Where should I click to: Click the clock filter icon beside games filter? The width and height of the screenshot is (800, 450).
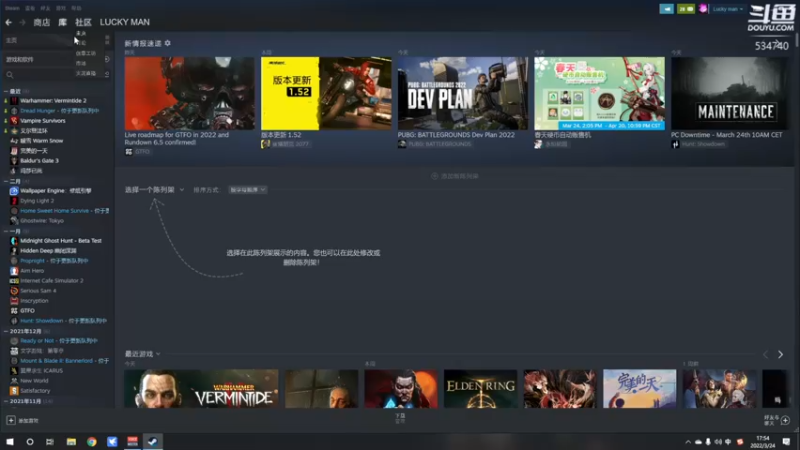click(107, 60)
